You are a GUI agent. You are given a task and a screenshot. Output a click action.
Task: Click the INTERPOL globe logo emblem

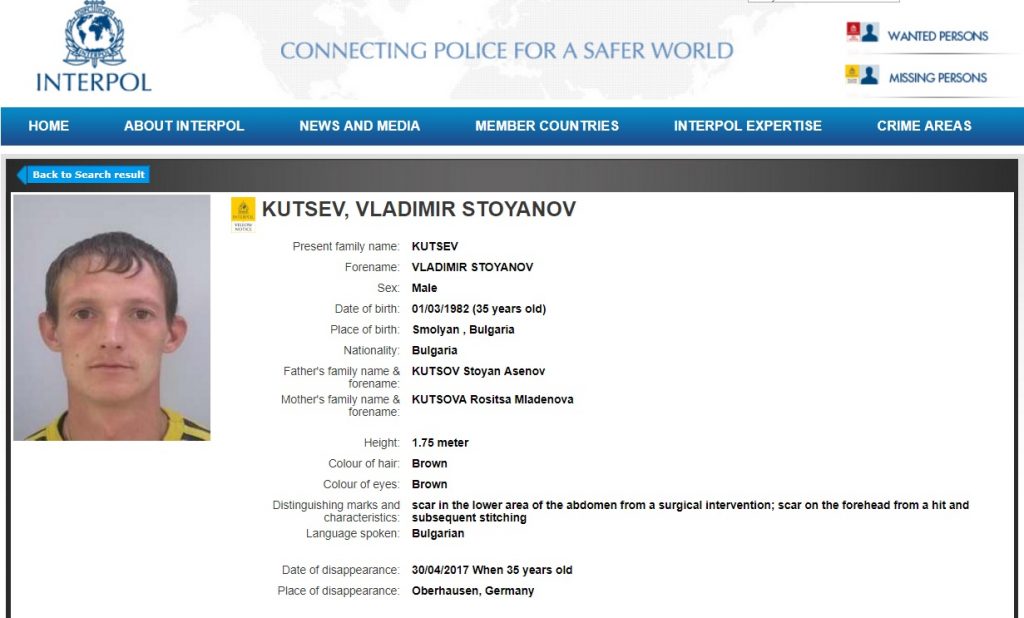(x=94, y=33)
